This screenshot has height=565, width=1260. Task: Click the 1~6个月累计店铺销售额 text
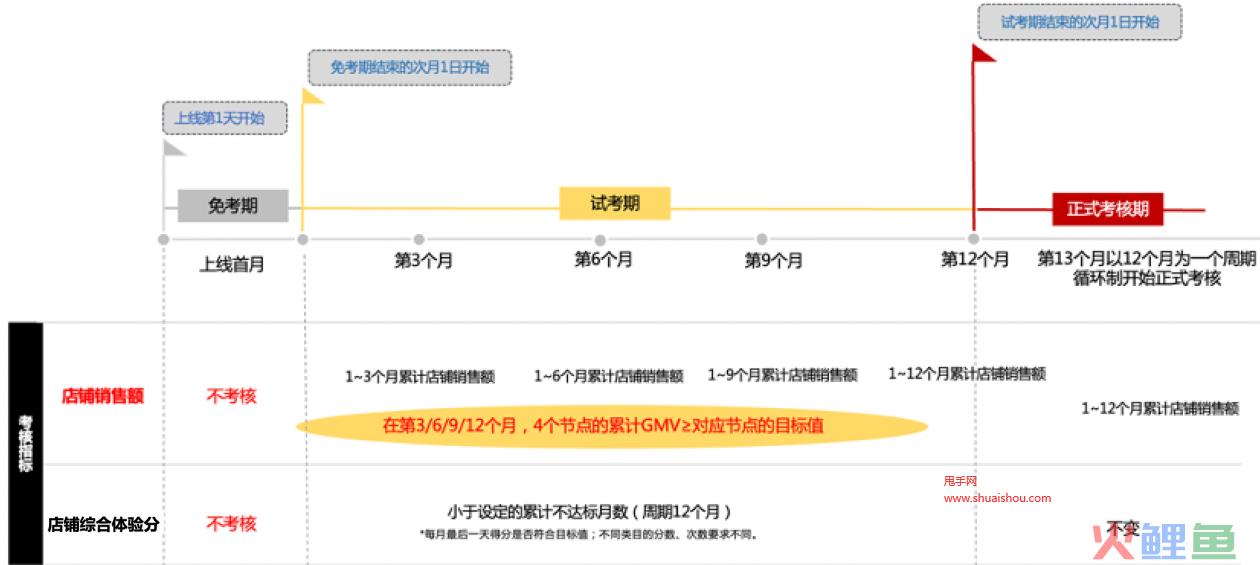point(608,376)
